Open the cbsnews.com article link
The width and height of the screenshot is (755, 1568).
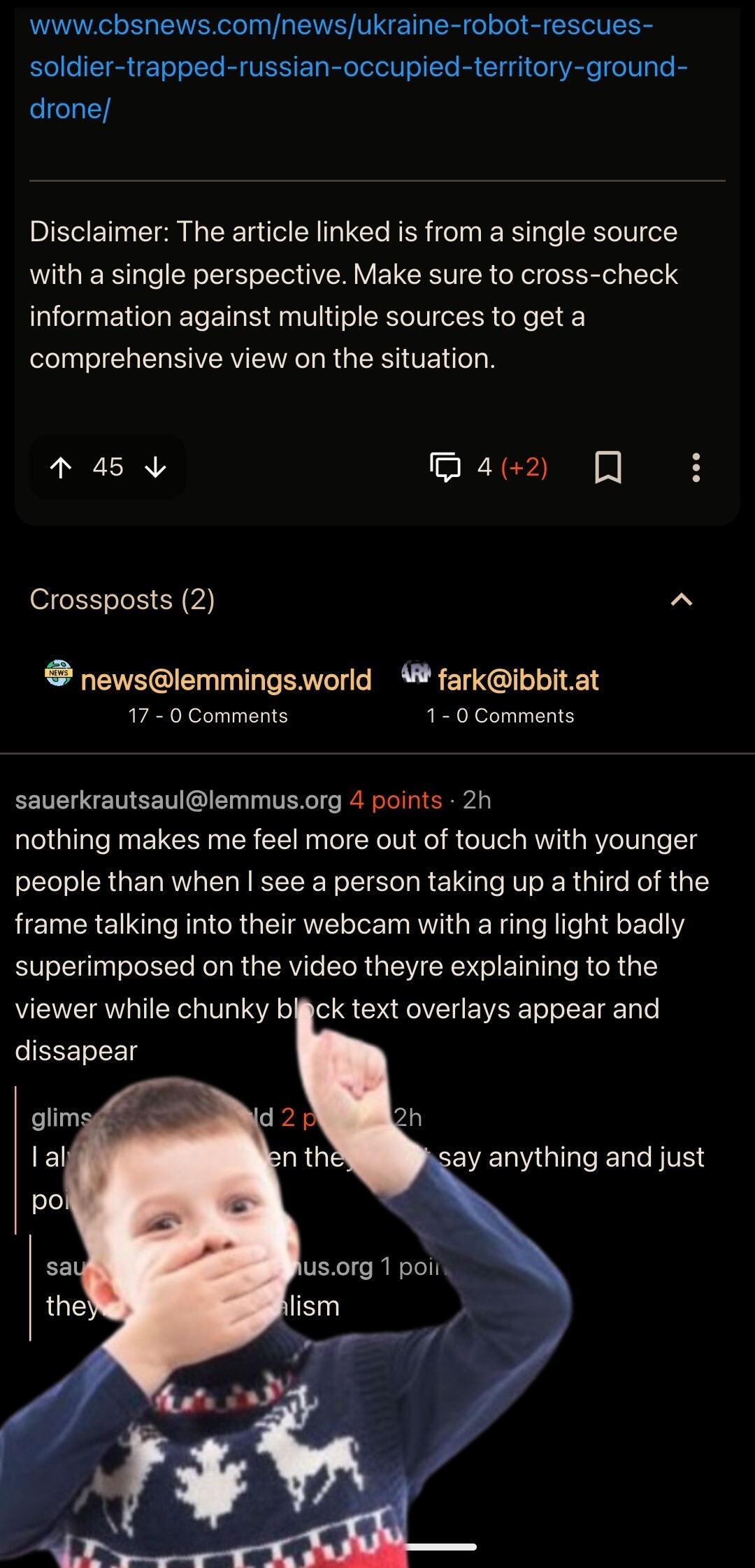359,66
